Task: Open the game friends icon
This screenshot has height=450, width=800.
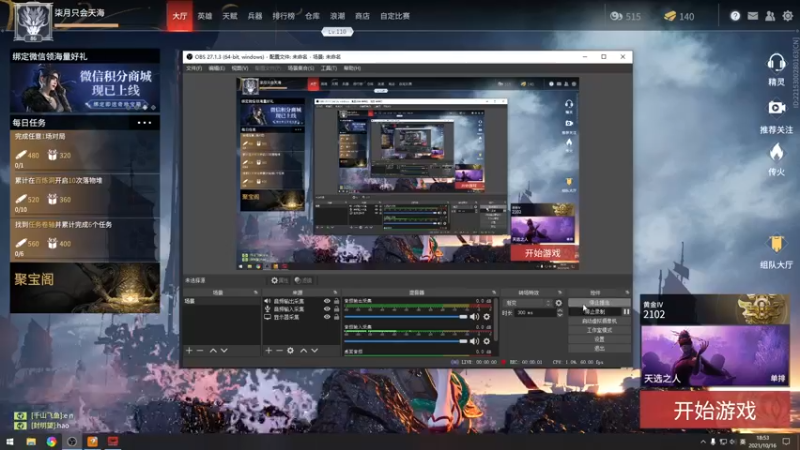Action: click(x=770, y=16)
